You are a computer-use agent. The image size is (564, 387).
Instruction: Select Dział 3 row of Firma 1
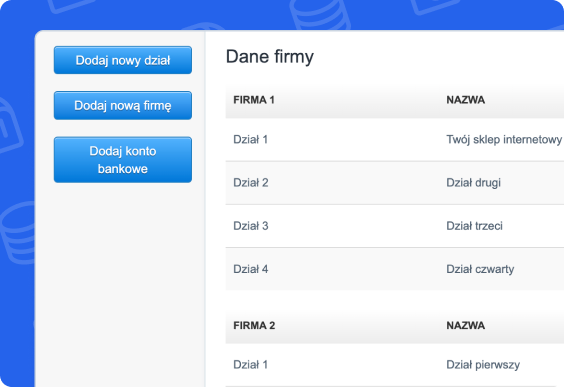pos(395,226)
